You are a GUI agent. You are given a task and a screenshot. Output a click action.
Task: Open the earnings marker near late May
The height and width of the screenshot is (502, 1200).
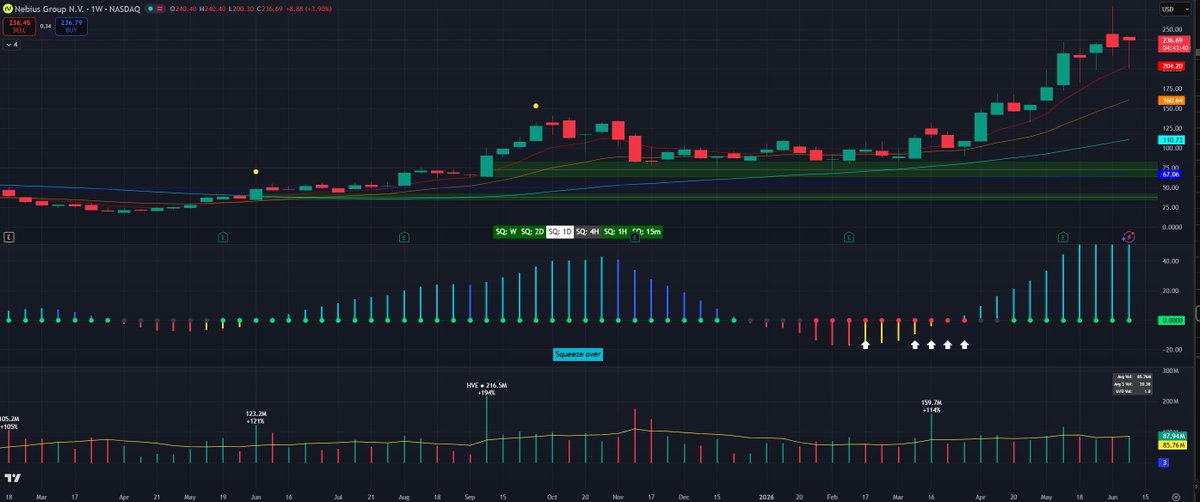click(225, 237)
